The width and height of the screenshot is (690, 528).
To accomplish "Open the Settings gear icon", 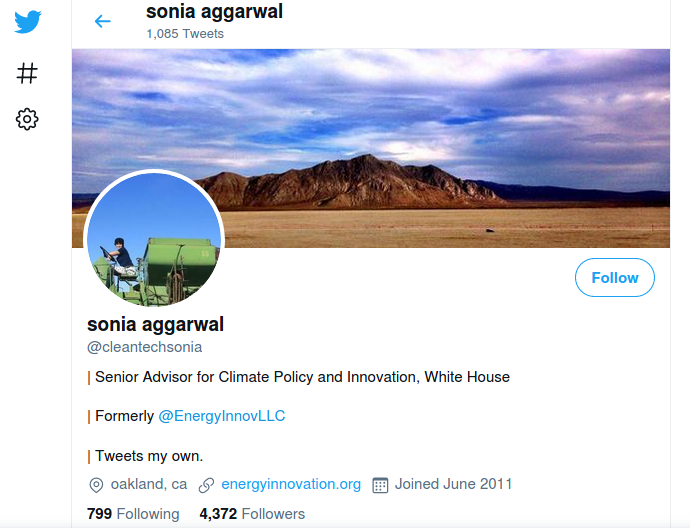I will 28,120.
